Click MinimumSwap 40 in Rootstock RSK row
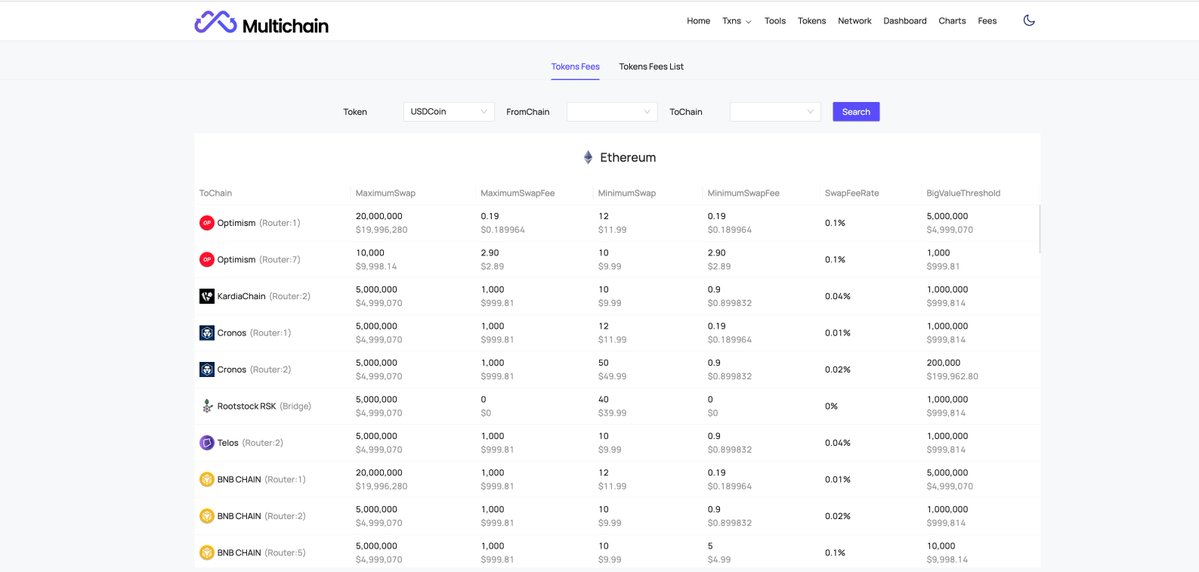 tap(604, 400)
